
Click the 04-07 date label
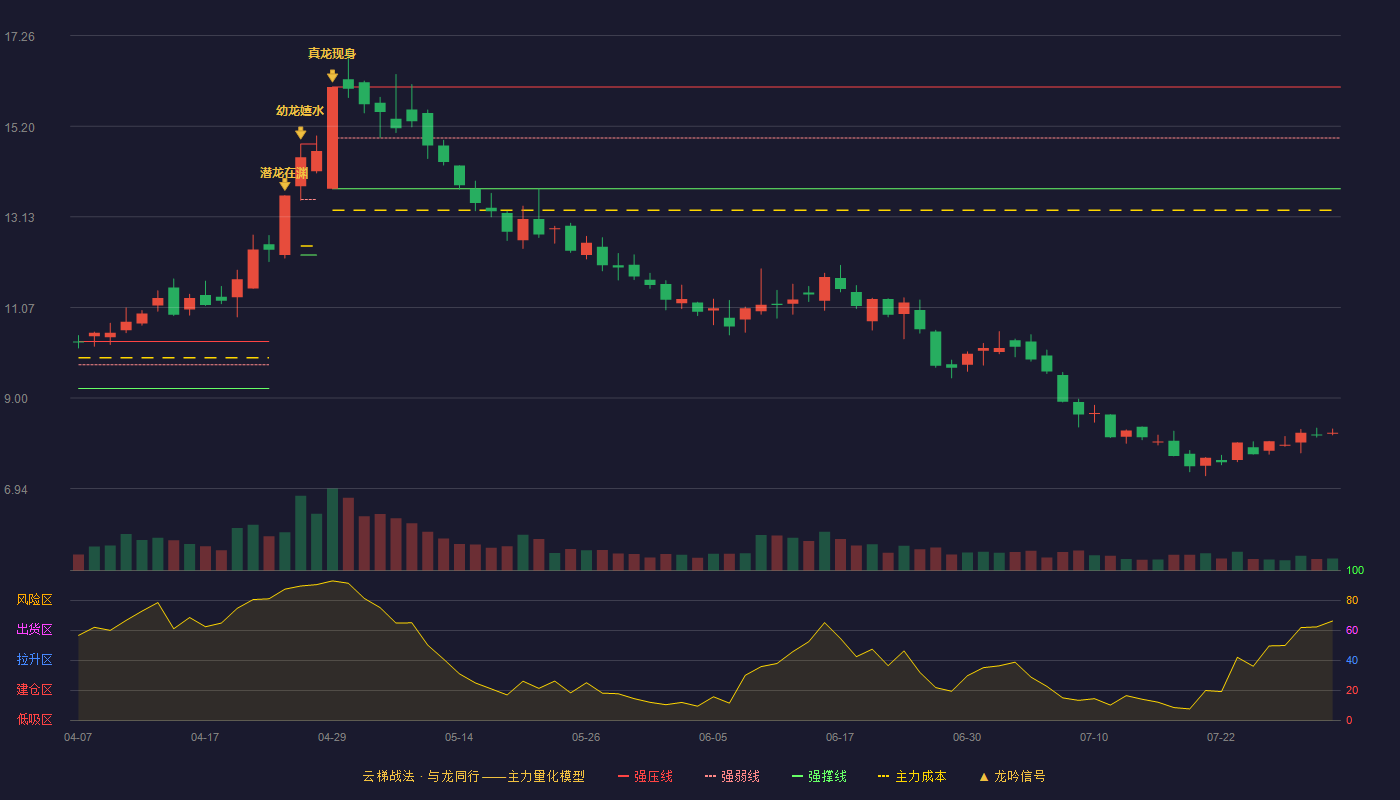(78, 737)
